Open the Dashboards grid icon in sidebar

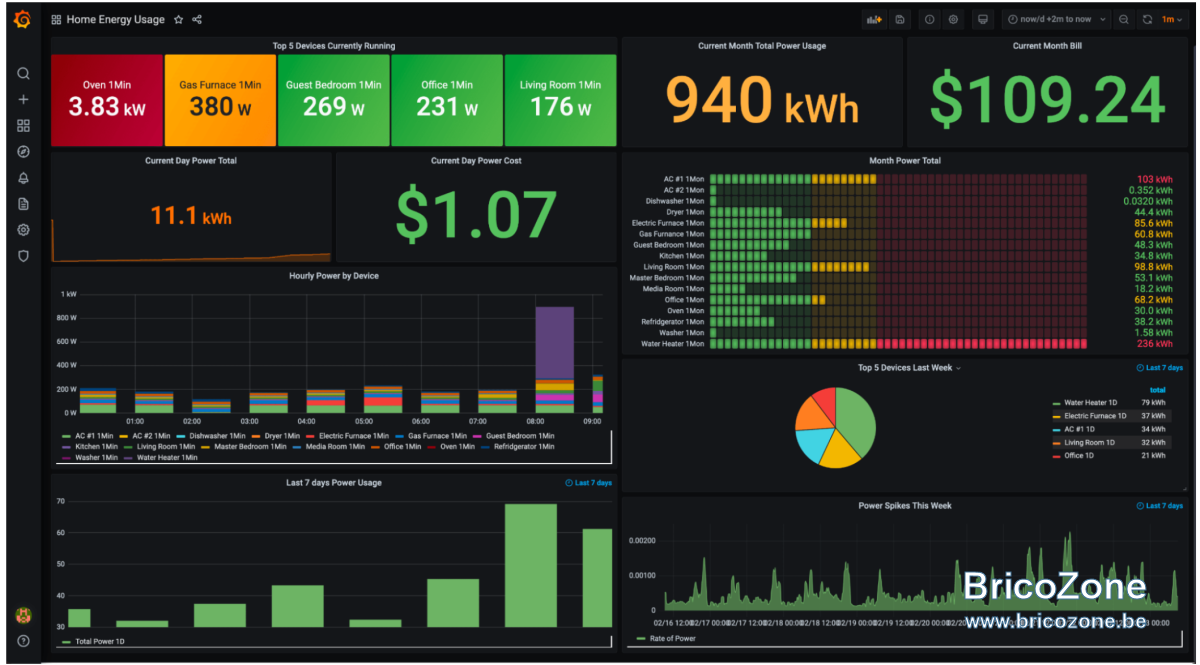23,125
